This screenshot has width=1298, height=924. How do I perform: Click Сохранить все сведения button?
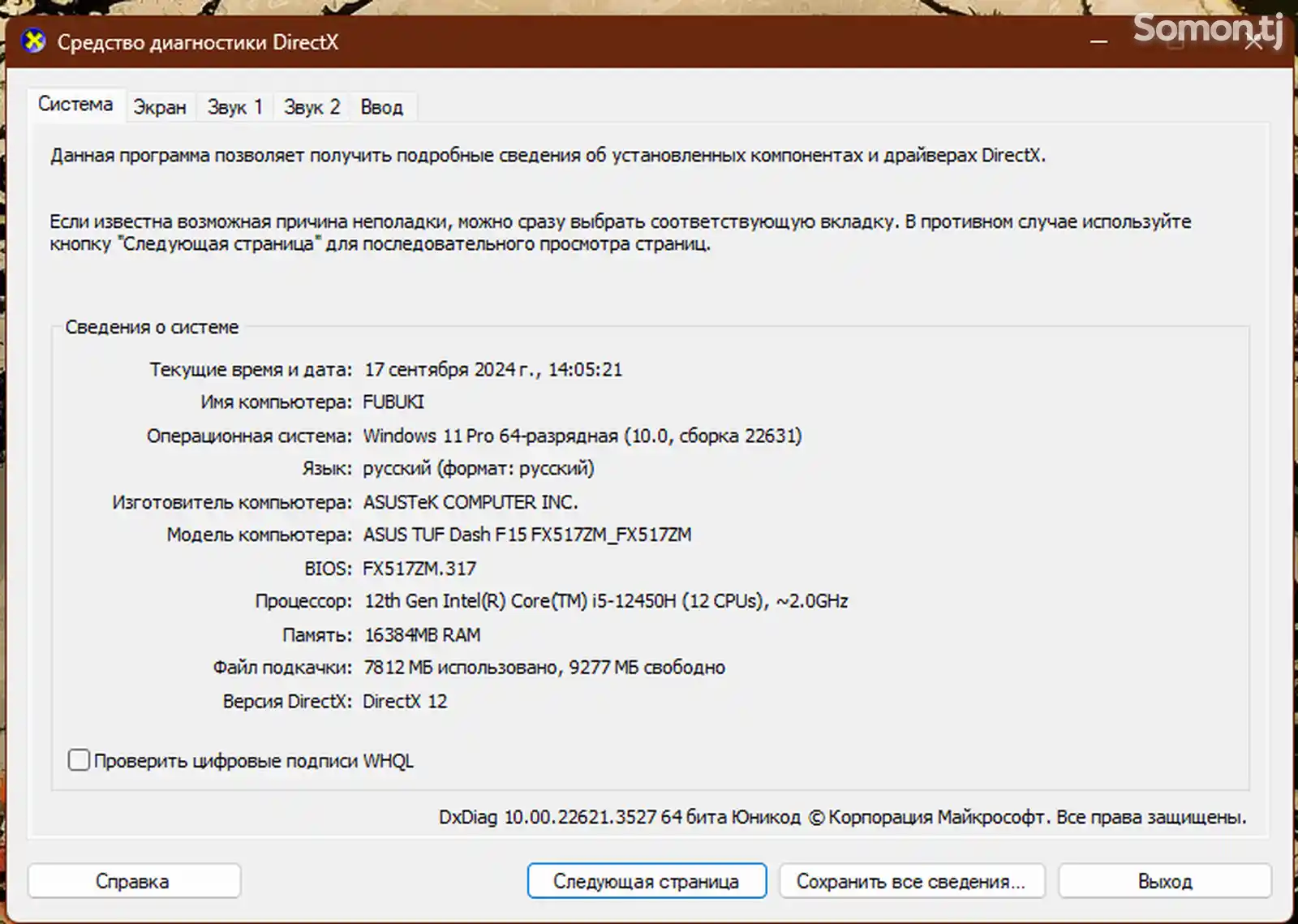912,881
